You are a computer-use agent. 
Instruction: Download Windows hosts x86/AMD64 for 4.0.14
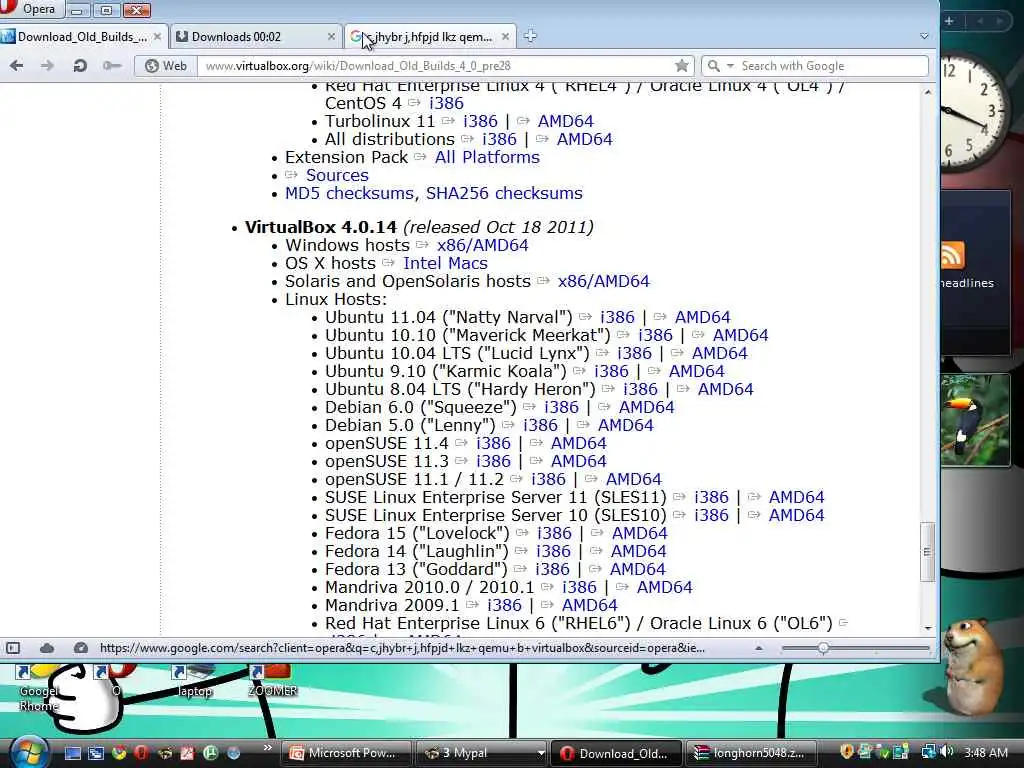pos(483,246)
